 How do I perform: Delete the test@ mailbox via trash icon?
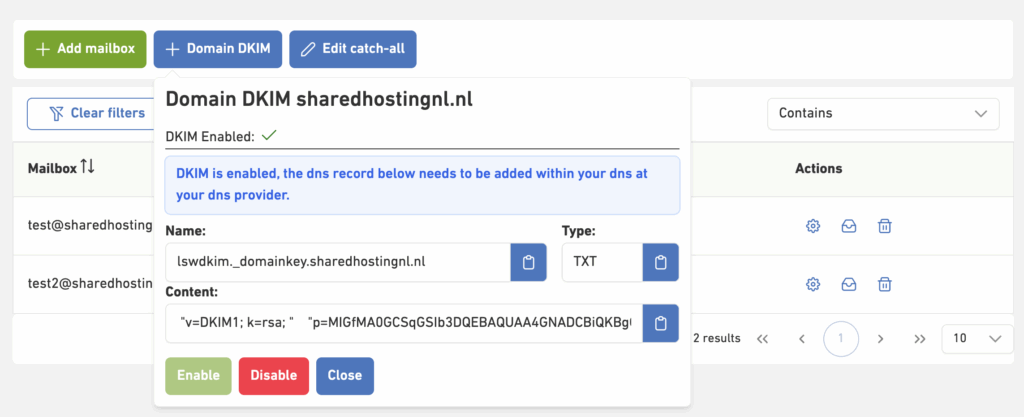[884, 226]
